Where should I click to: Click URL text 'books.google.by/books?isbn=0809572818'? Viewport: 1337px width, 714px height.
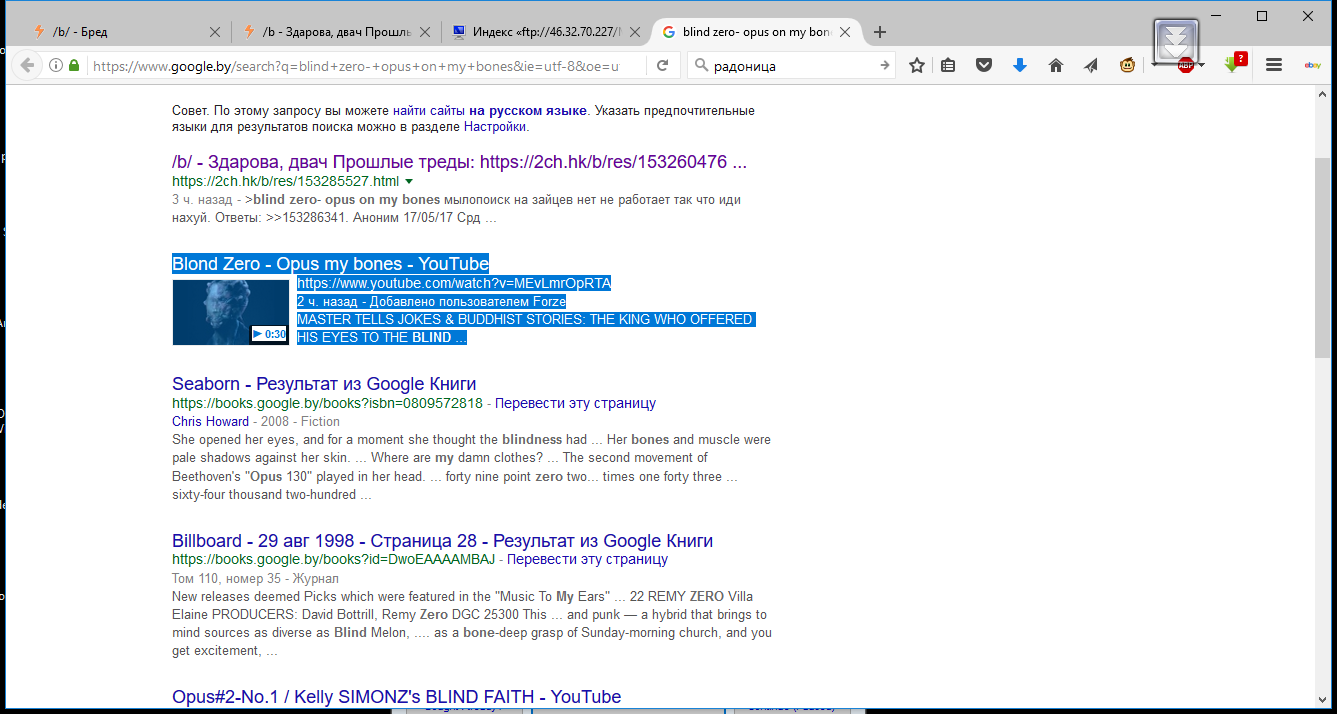327,404
